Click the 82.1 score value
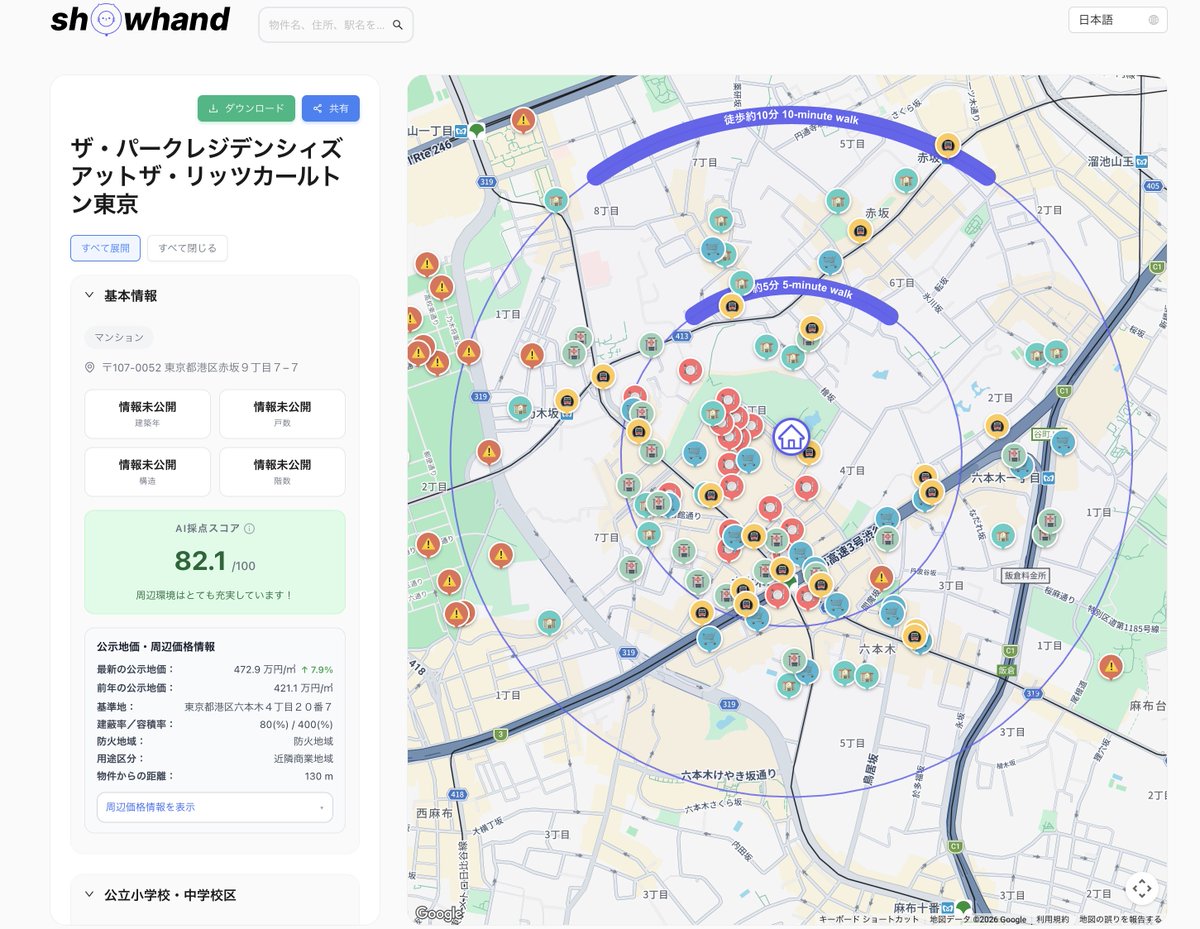 click(x=201, y=560)
